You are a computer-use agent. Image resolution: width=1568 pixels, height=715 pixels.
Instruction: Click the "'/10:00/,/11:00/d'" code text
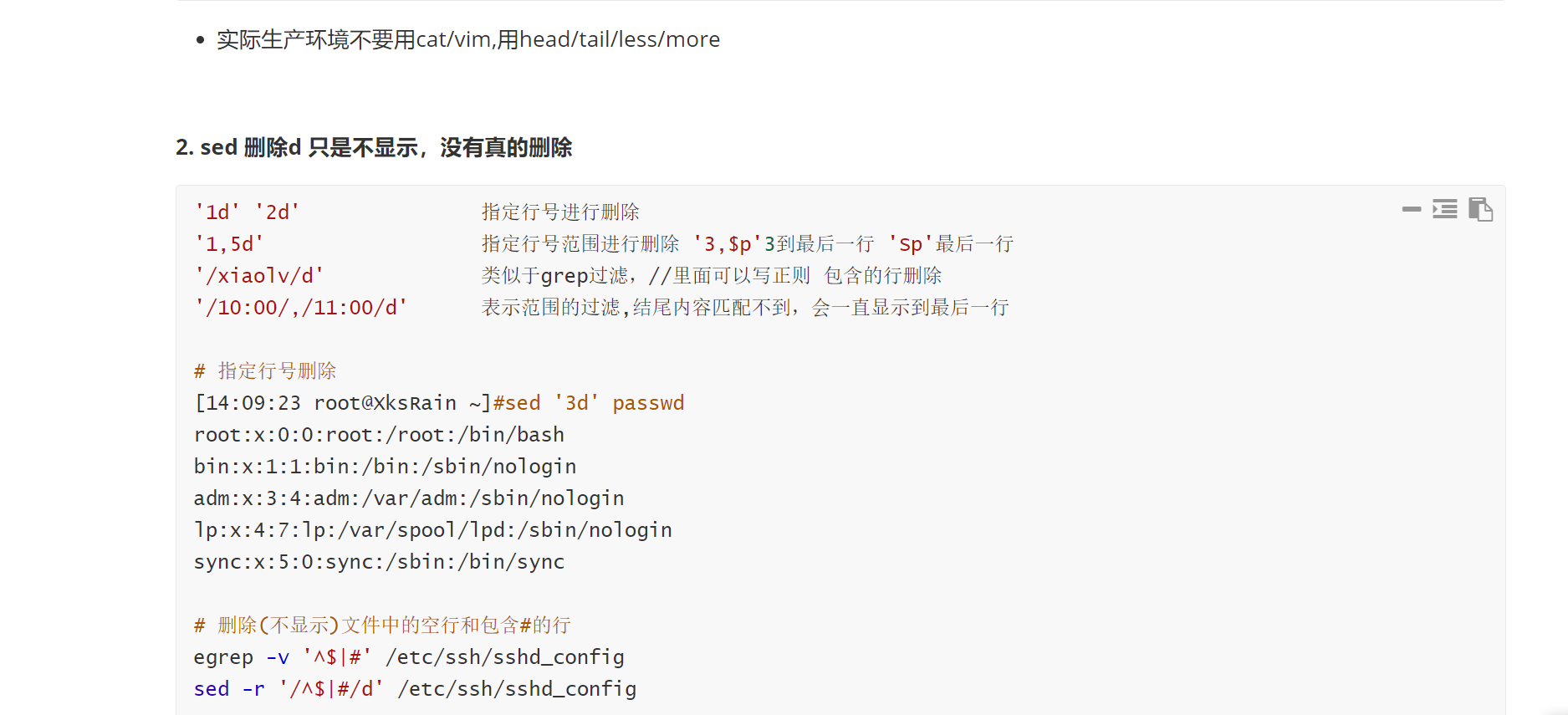tap(301, 308)
